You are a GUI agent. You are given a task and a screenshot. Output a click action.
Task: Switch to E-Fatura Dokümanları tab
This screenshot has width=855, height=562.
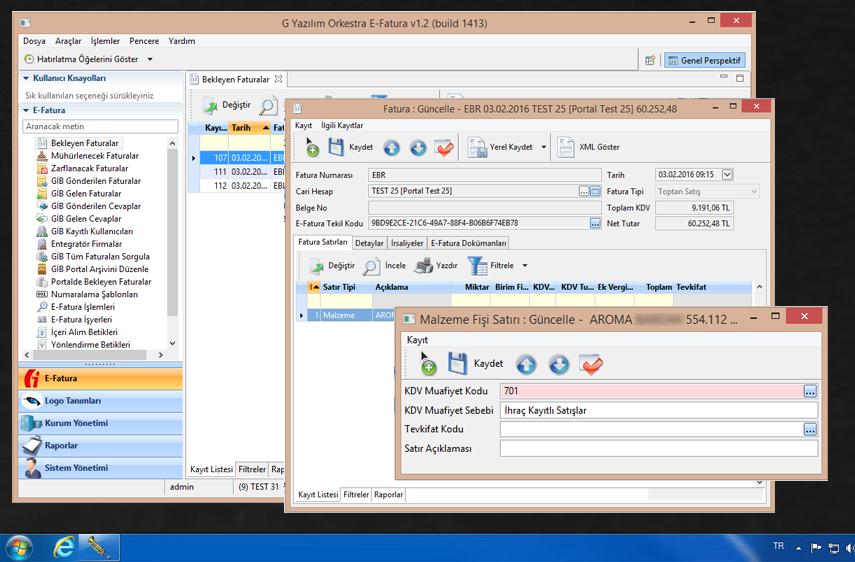click(468, 243)
